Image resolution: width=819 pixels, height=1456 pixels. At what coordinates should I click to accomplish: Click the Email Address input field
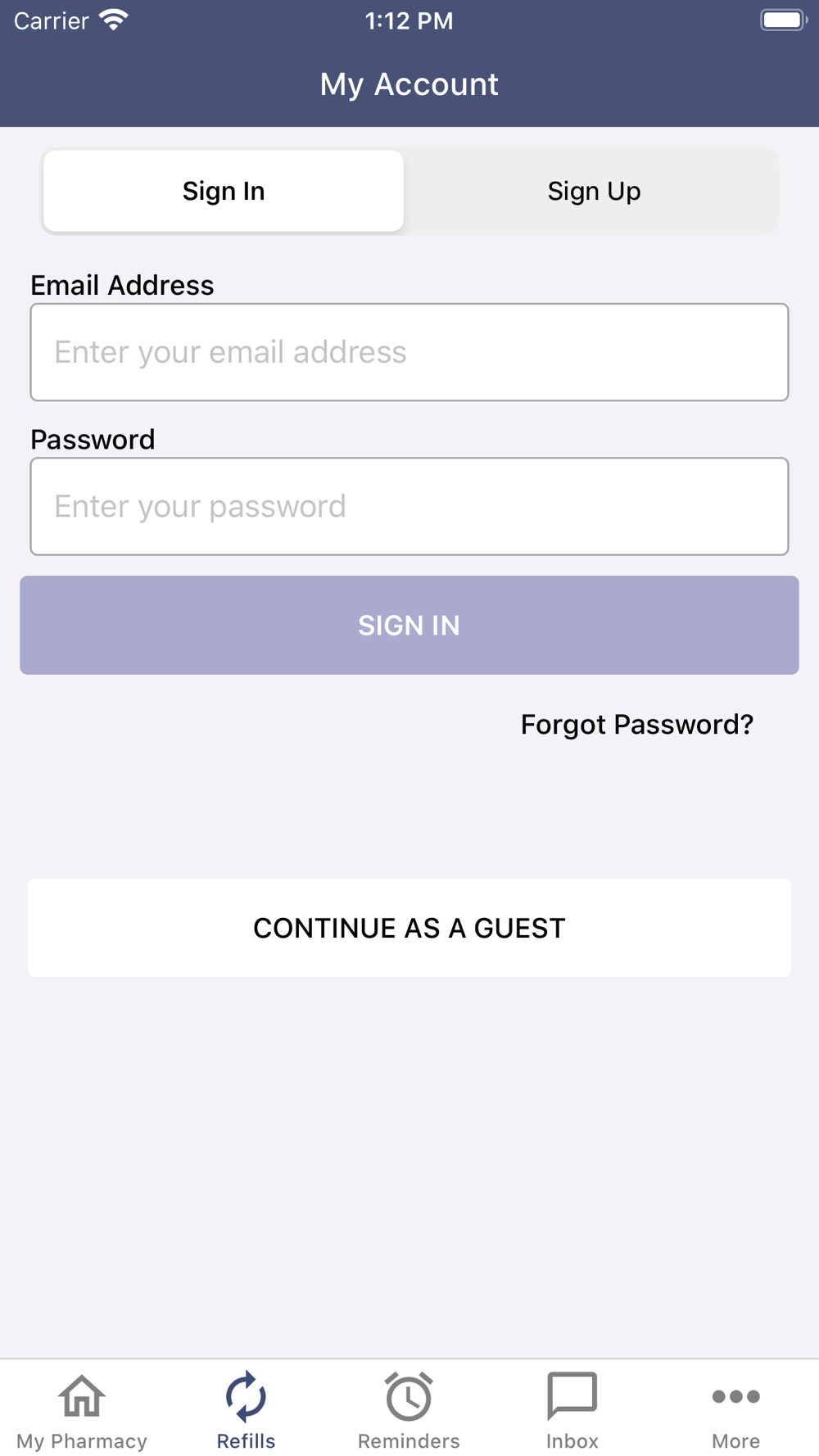409,352
